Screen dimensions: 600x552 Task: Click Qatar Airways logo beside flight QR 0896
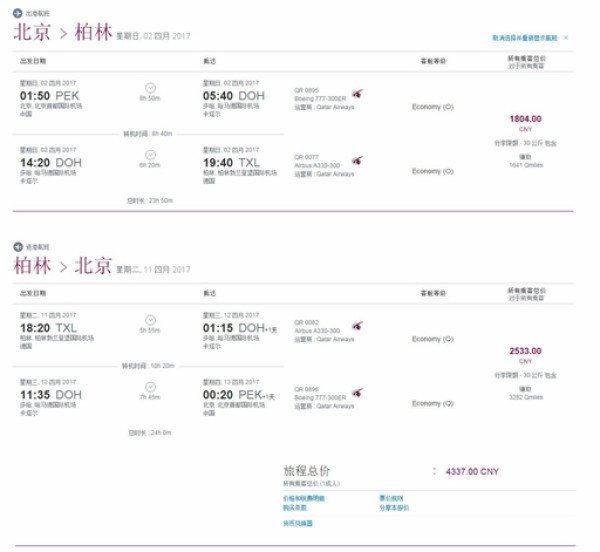[x=358, y=393]
